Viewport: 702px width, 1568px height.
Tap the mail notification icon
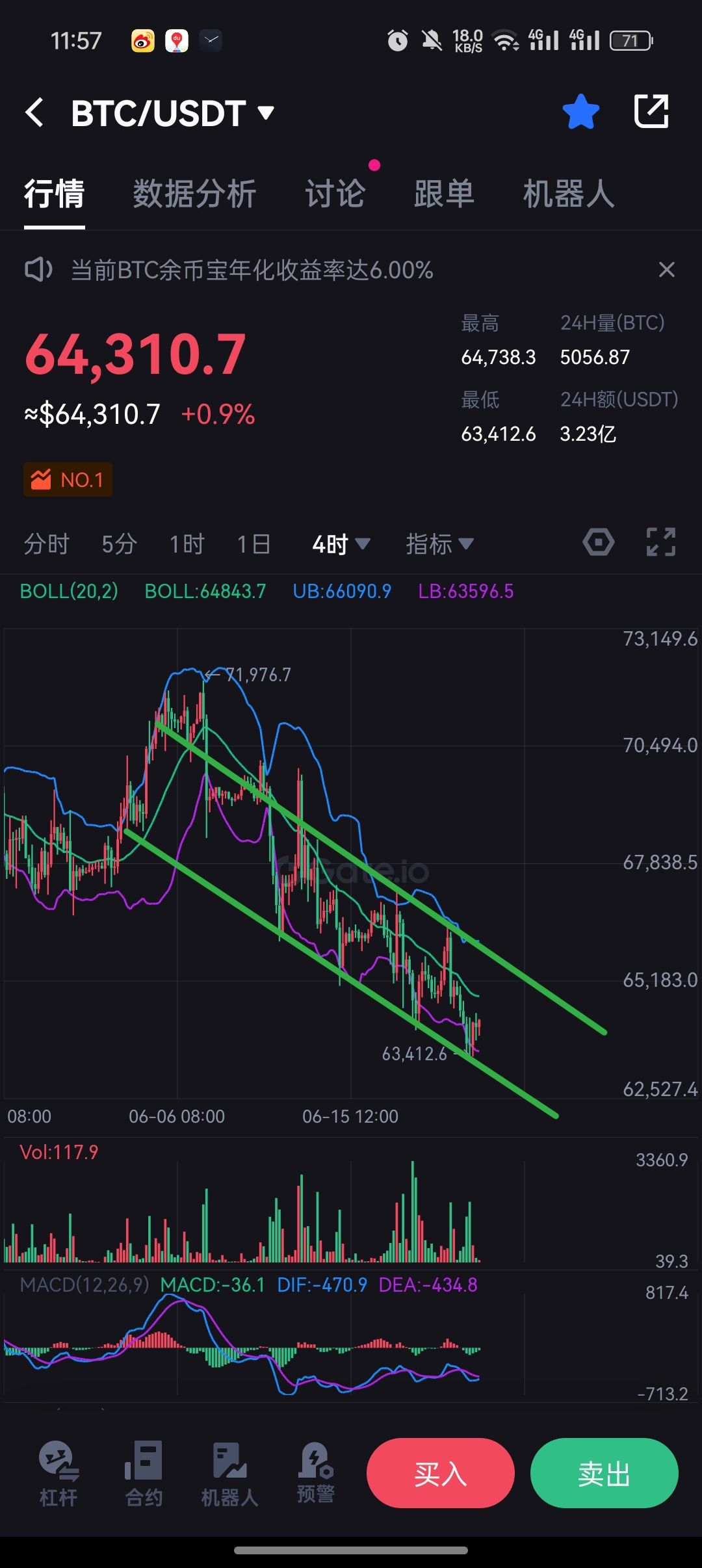click(211, 41)
